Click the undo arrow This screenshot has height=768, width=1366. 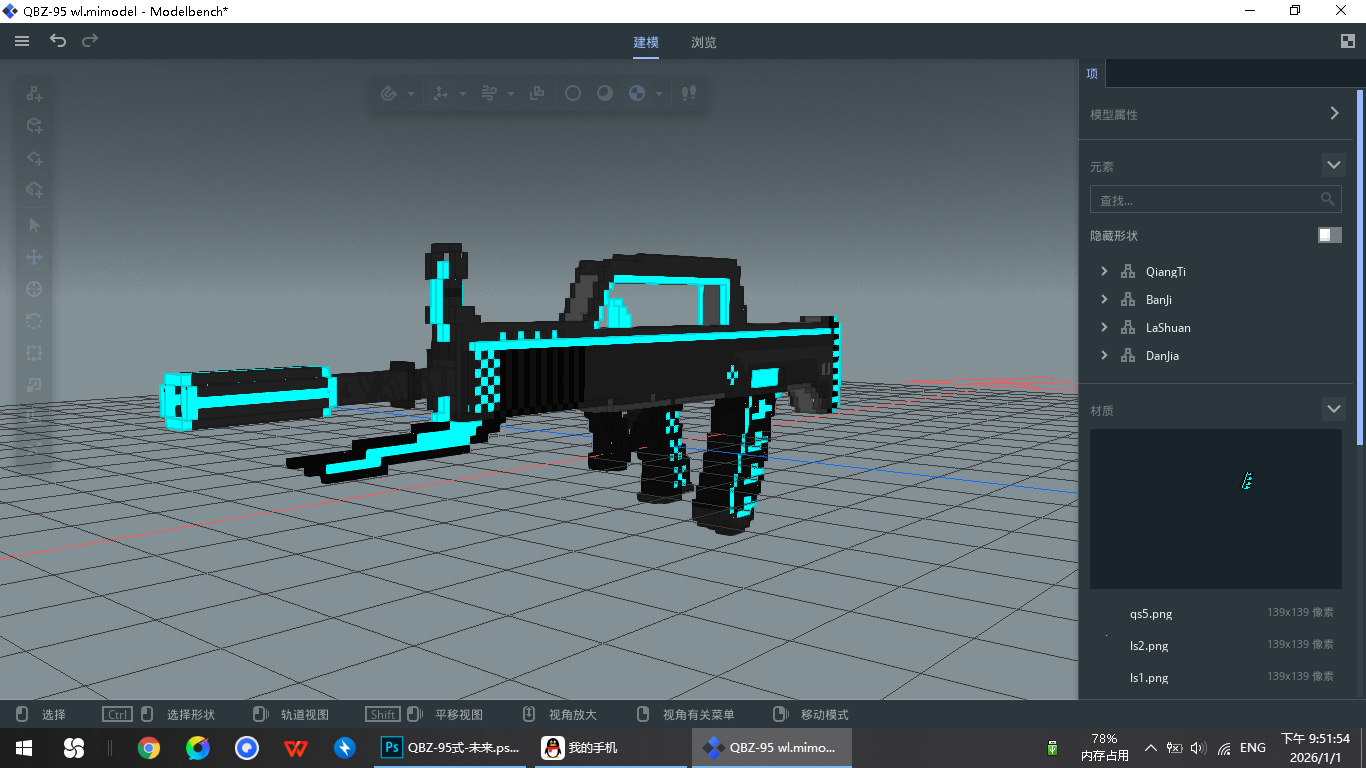[58, 41]
